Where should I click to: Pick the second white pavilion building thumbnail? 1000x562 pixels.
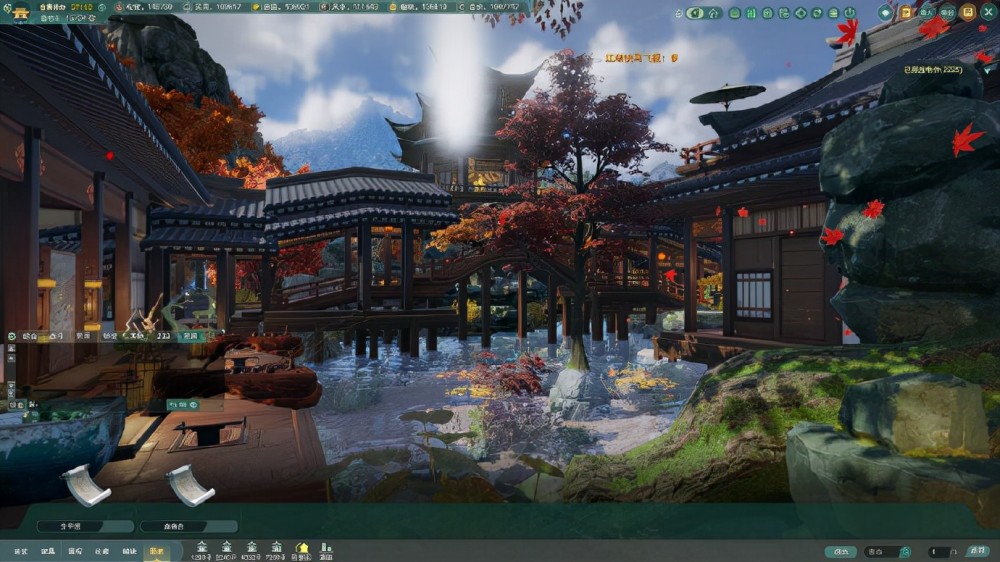[226, 551]
